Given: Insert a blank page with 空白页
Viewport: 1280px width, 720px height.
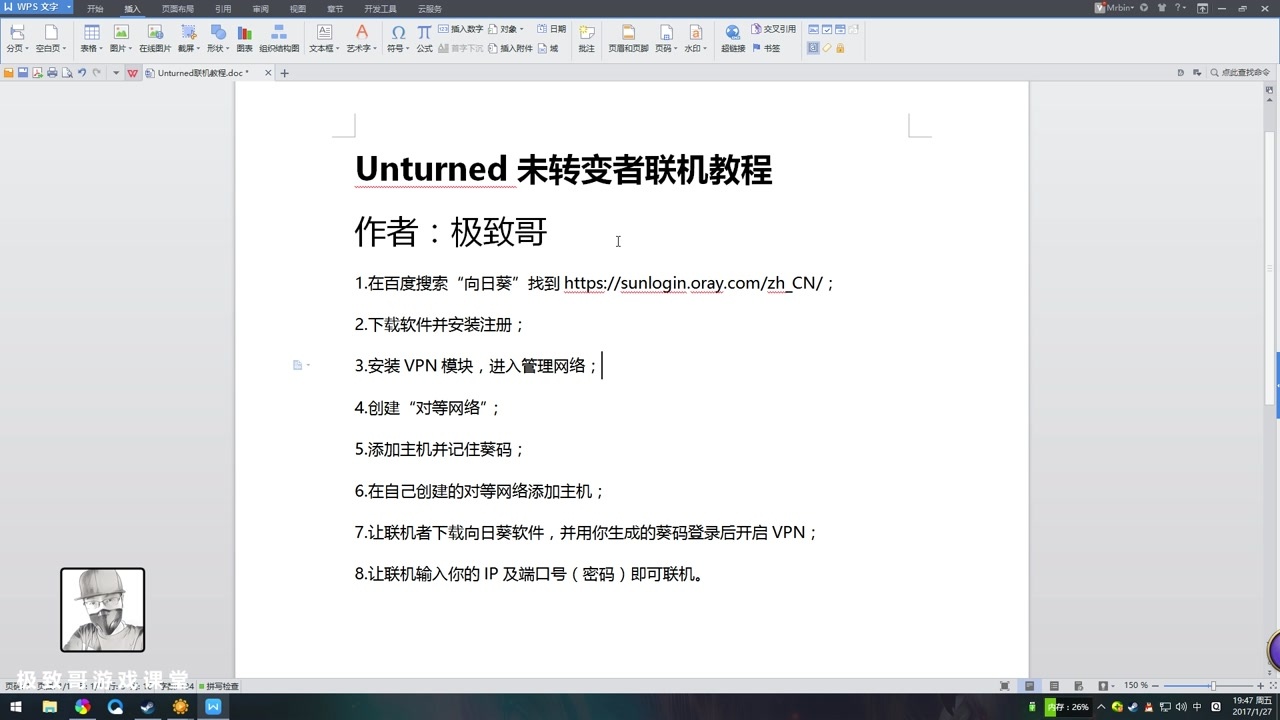Looking at the screenshot, I should (50, 38).
